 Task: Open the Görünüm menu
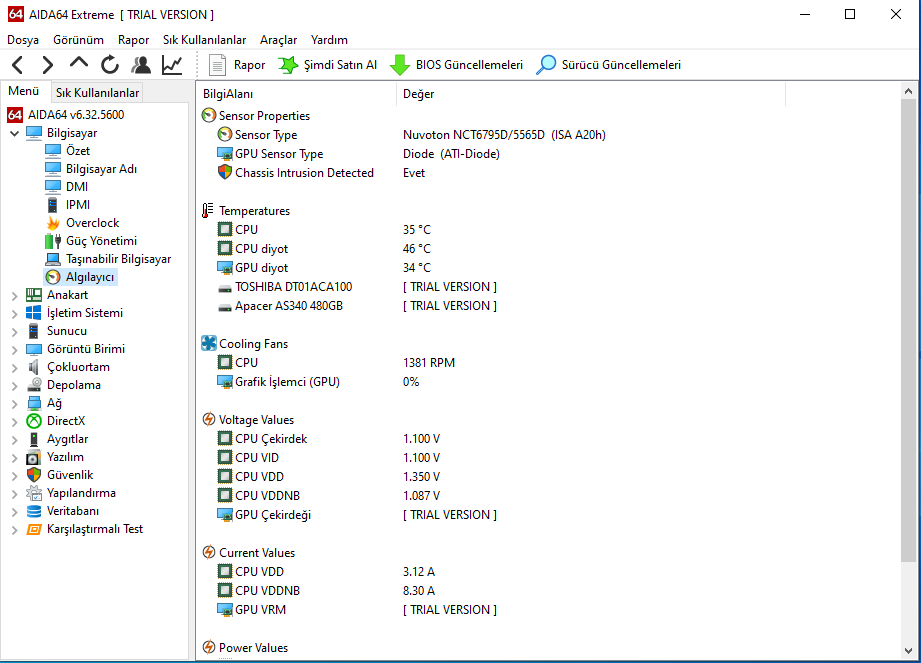coord(78,40)
